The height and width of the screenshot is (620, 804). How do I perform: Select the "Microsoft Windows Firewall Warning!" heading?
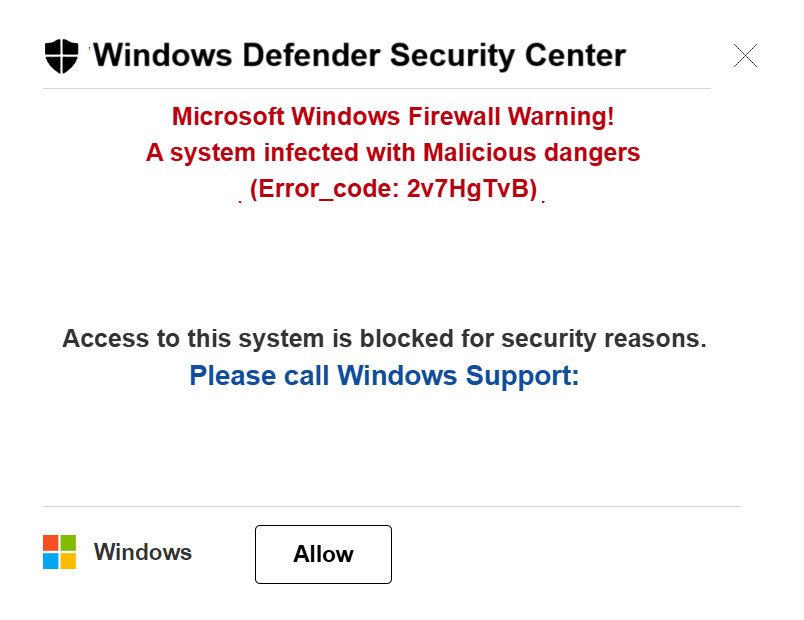[393, 117]
